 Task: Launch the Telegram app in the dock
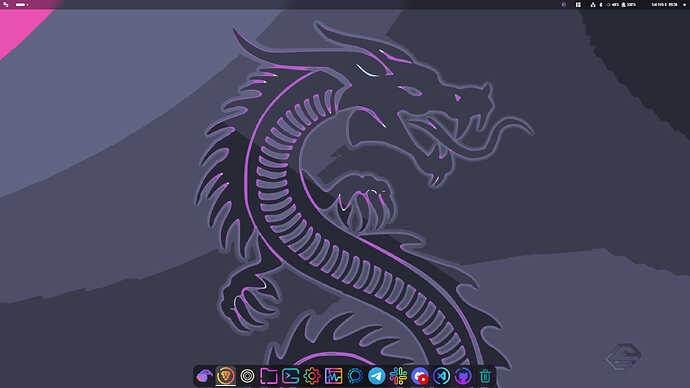pos(377,376)
